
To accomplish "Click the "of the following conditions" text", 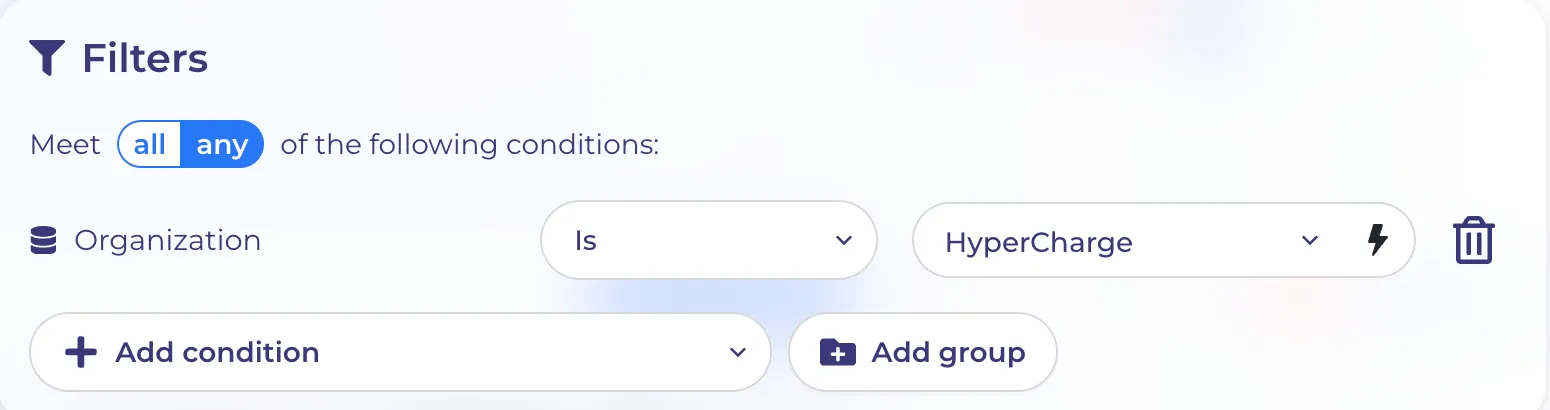I will [470, 145].
